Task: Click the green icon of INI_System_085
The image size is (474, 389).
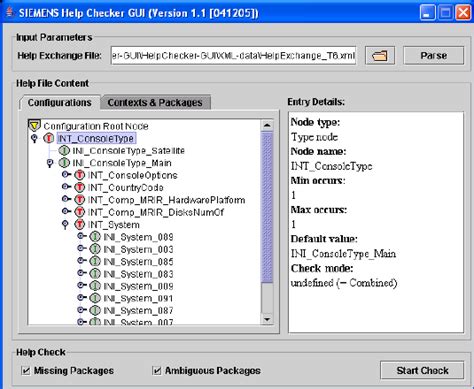Action: (95, 262)
